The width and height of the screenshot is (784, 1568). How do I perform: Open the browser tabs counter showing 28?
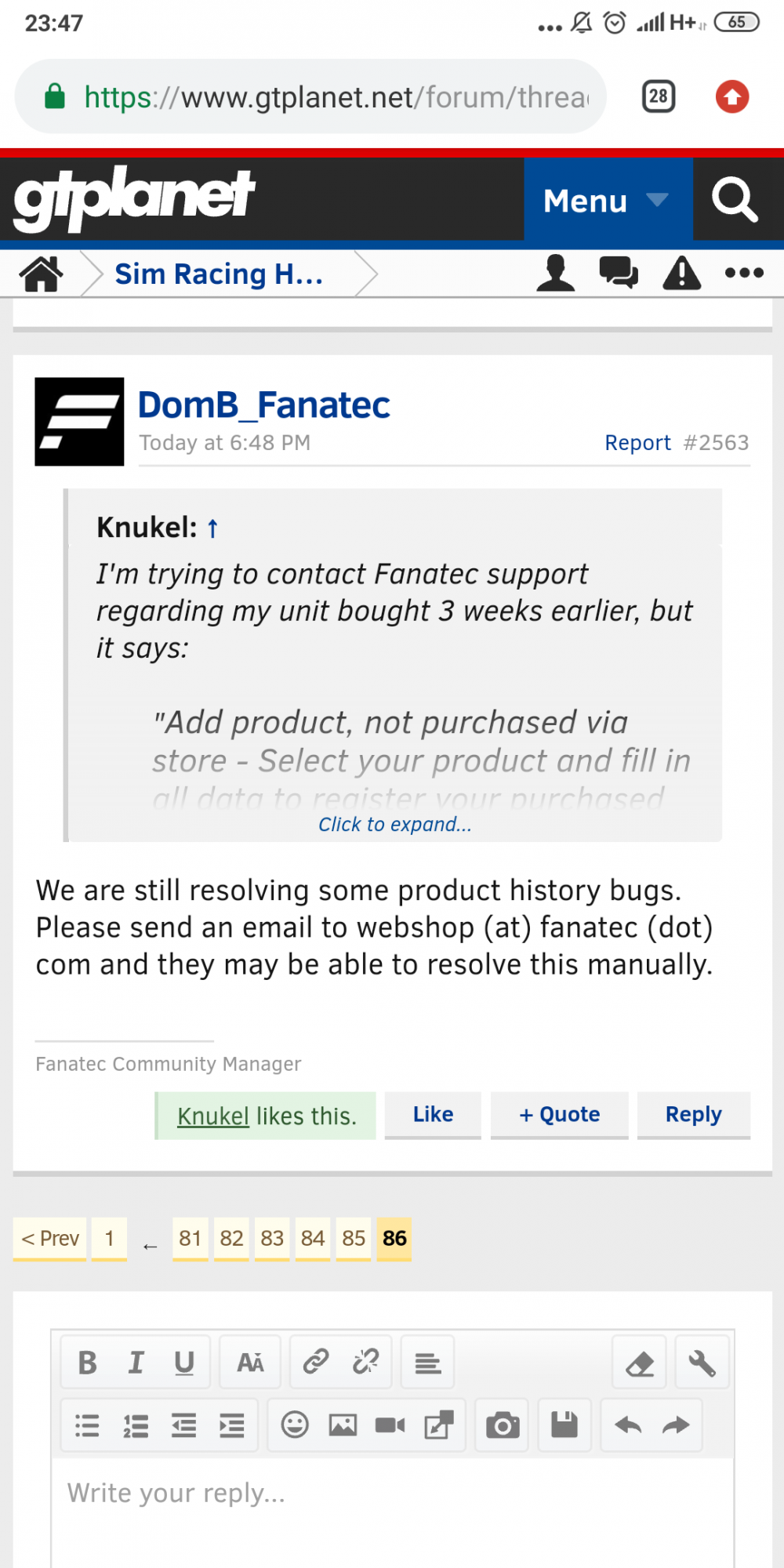point(659,97)
